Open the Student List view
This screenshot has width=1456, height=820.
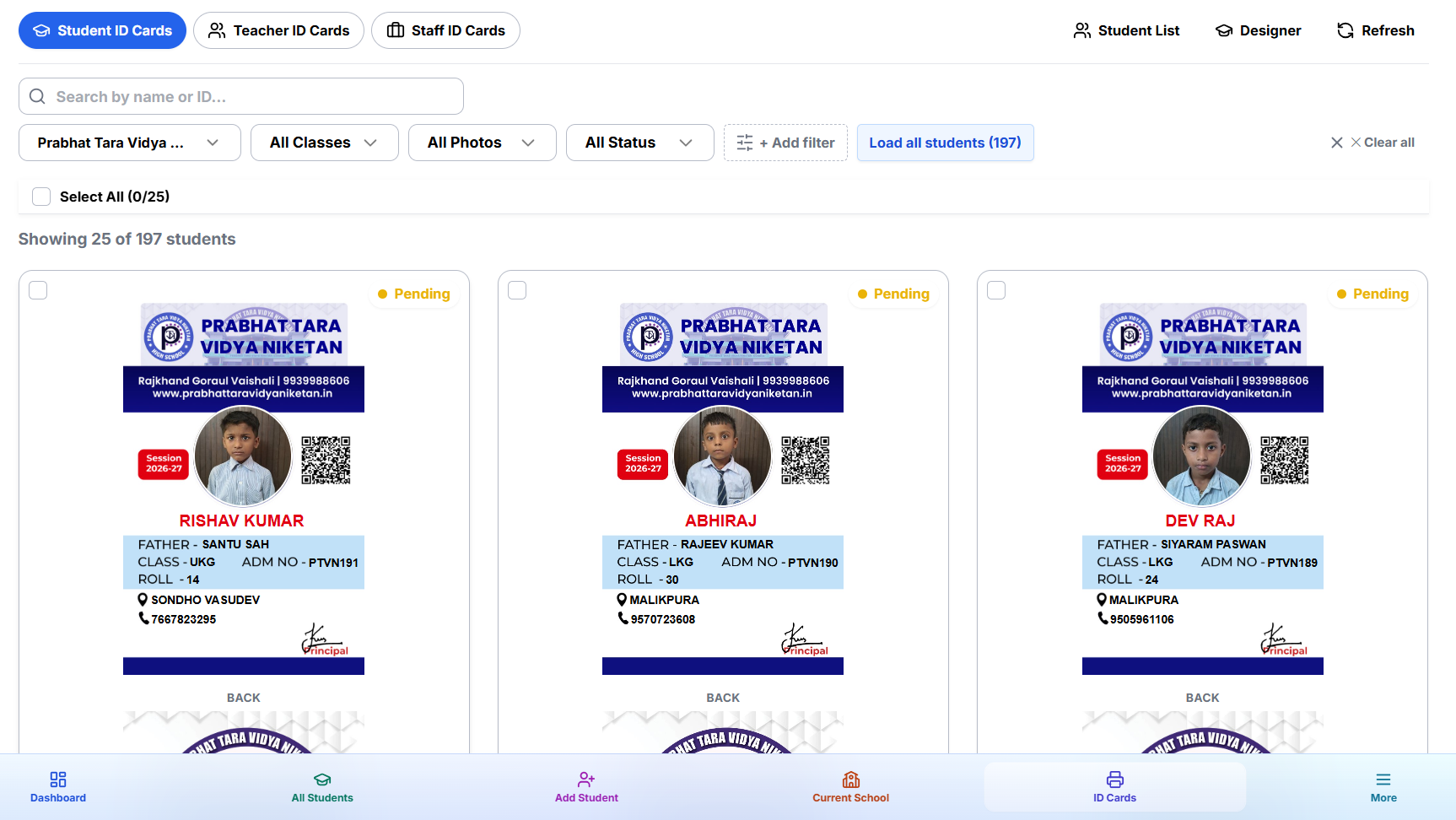1126,30
